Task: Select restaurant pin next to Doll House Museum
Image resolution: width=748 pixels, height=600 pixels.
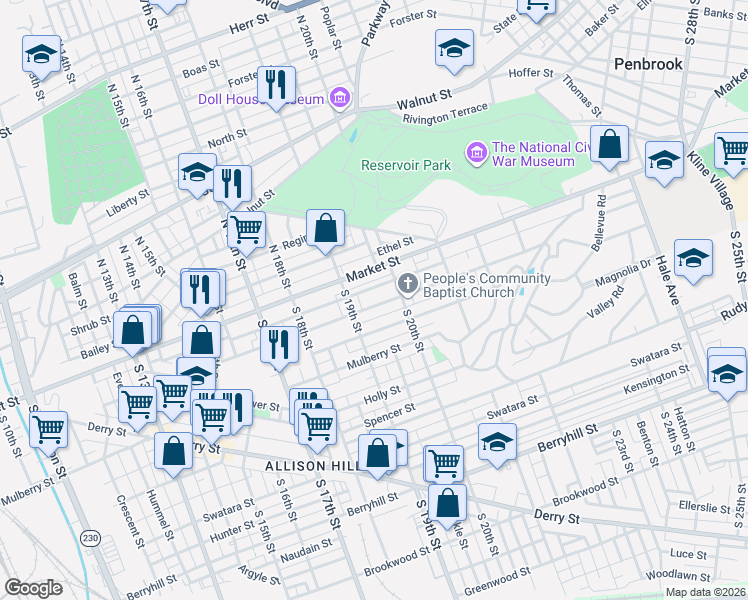Action: (276, 88)
